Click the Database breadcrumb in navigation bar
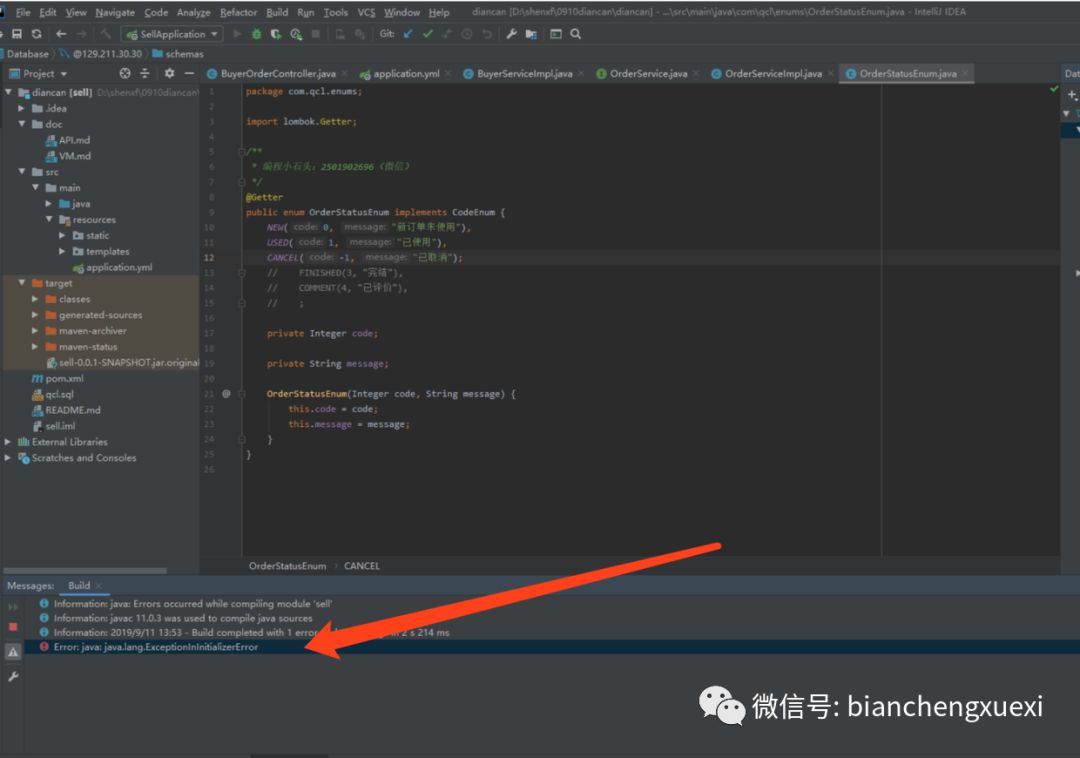Viewport: 1080px width, 758px height. [x=28, y=54]
